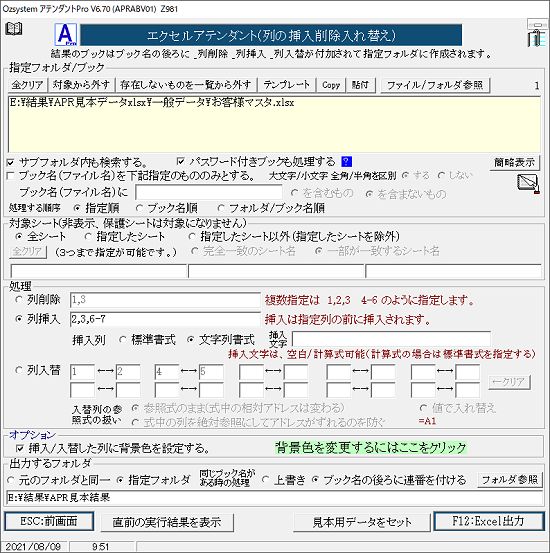Click 直前の実行結果を表示 button
This screenshot has height=553, width=550.
click(167, 522)
